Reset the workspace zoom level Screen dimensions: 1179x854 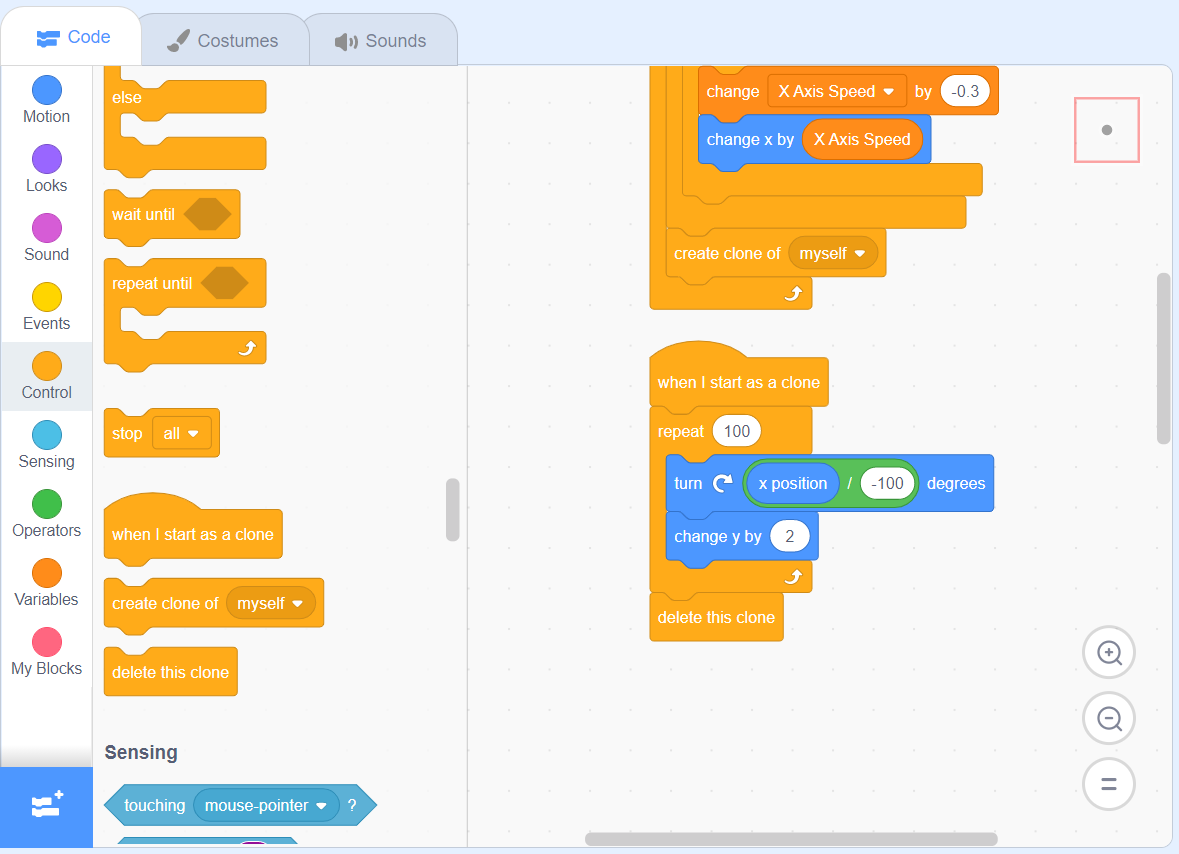pos(1108,784)
